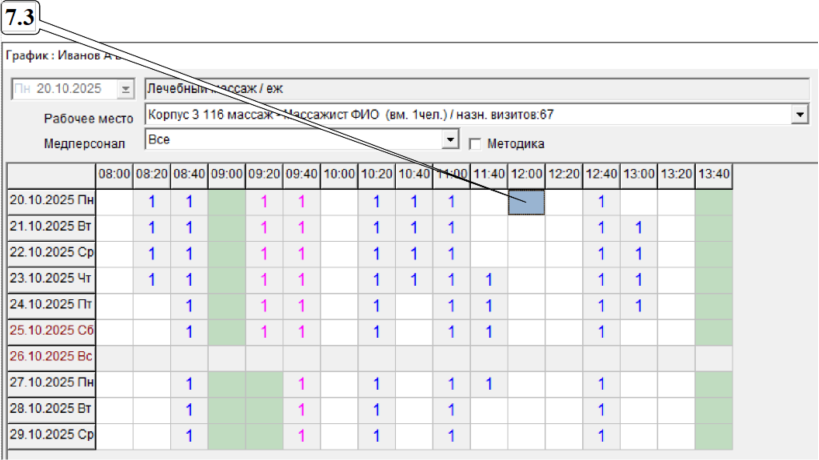Select the highlighted 12:00 slot on 20.10.2025

click(x=526, y=202)
